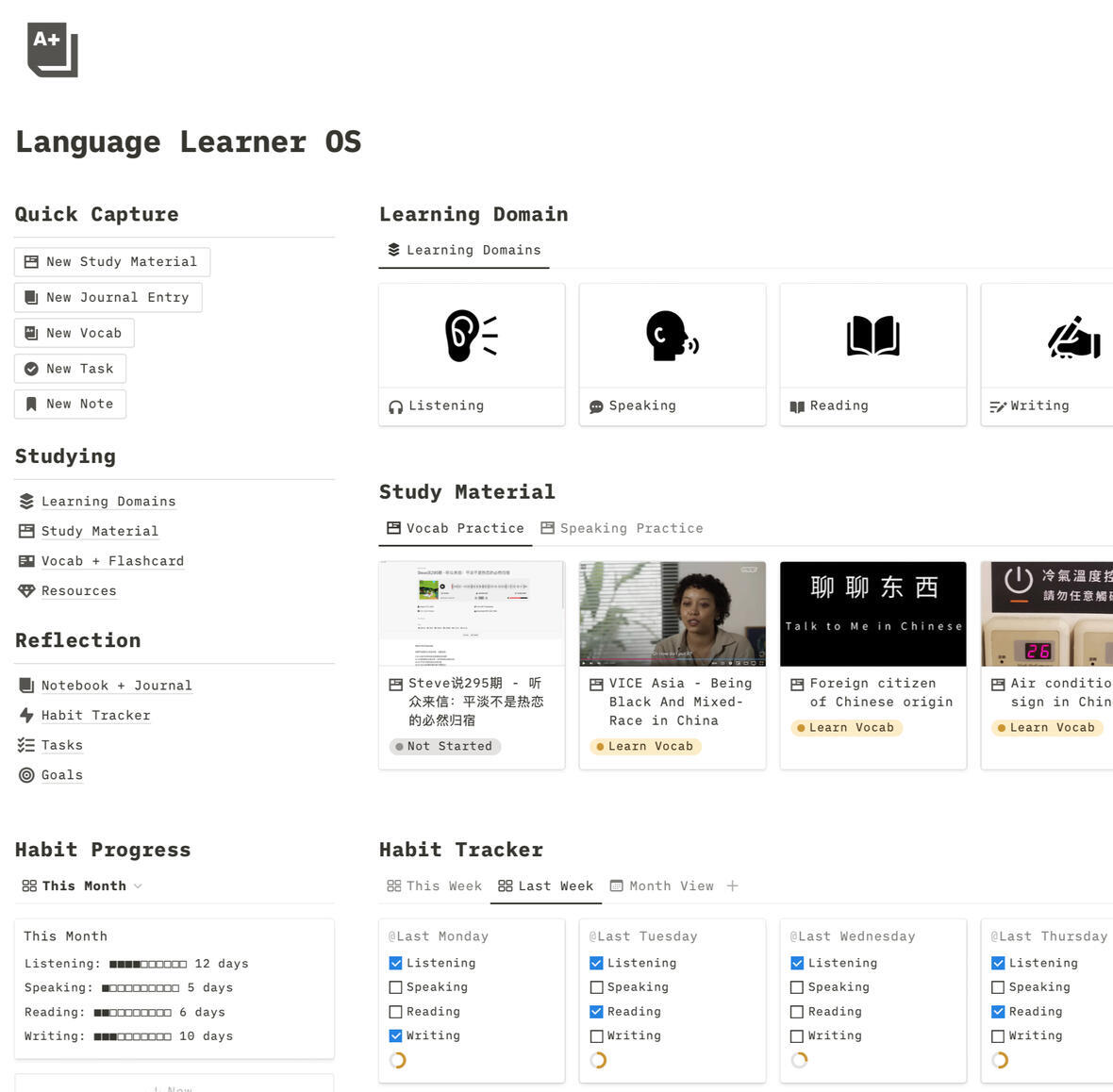The height and width of the screenshot is (1092, 1113).
Task: Click the writing hand icon
Action: [1073, 338]
